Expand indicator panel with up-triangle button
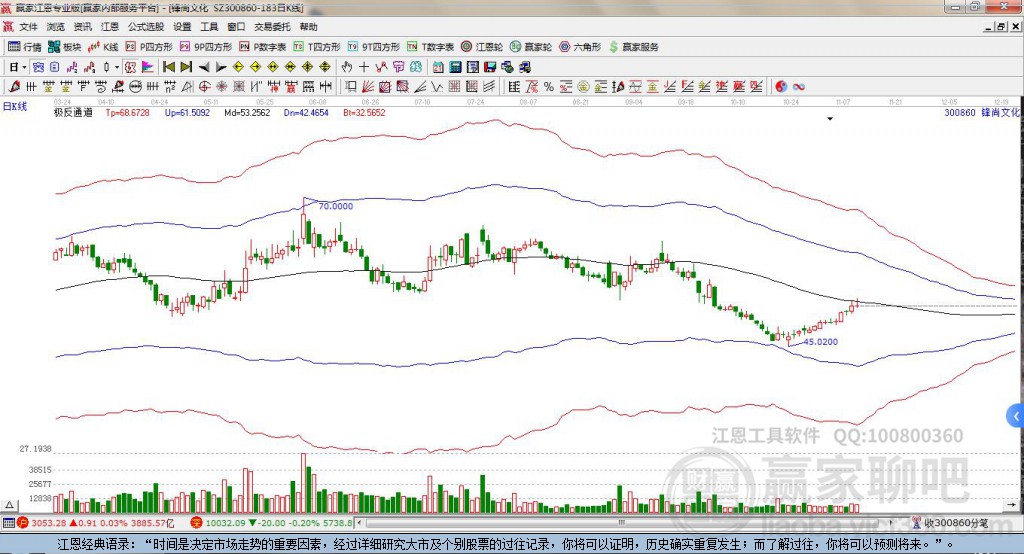Screen dimensions: 1024x554 coord(9,504)
